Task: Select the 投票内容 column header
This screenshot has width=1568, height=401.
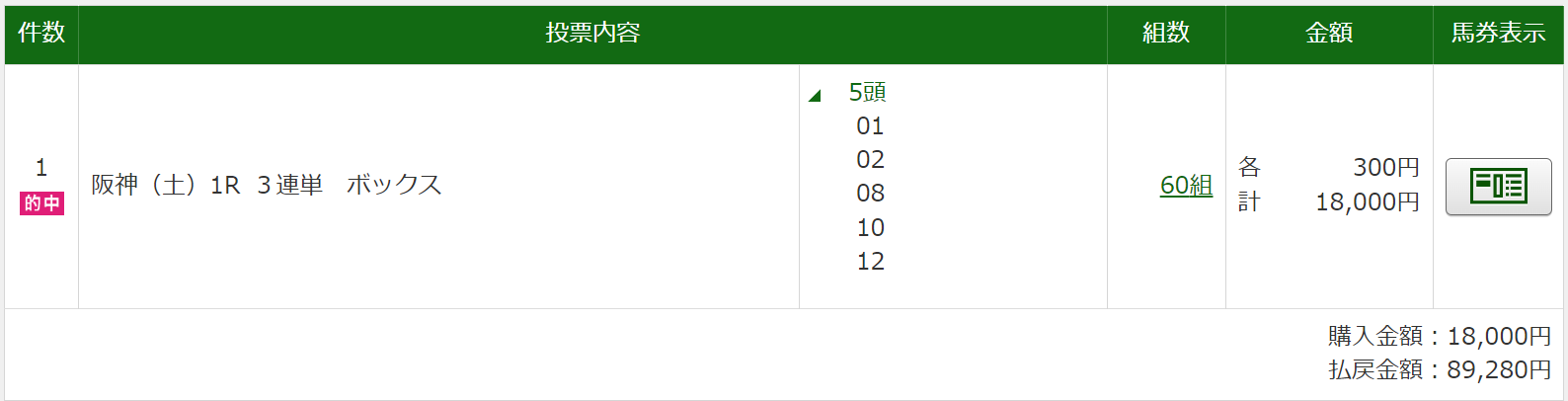Action: (592, 33)
